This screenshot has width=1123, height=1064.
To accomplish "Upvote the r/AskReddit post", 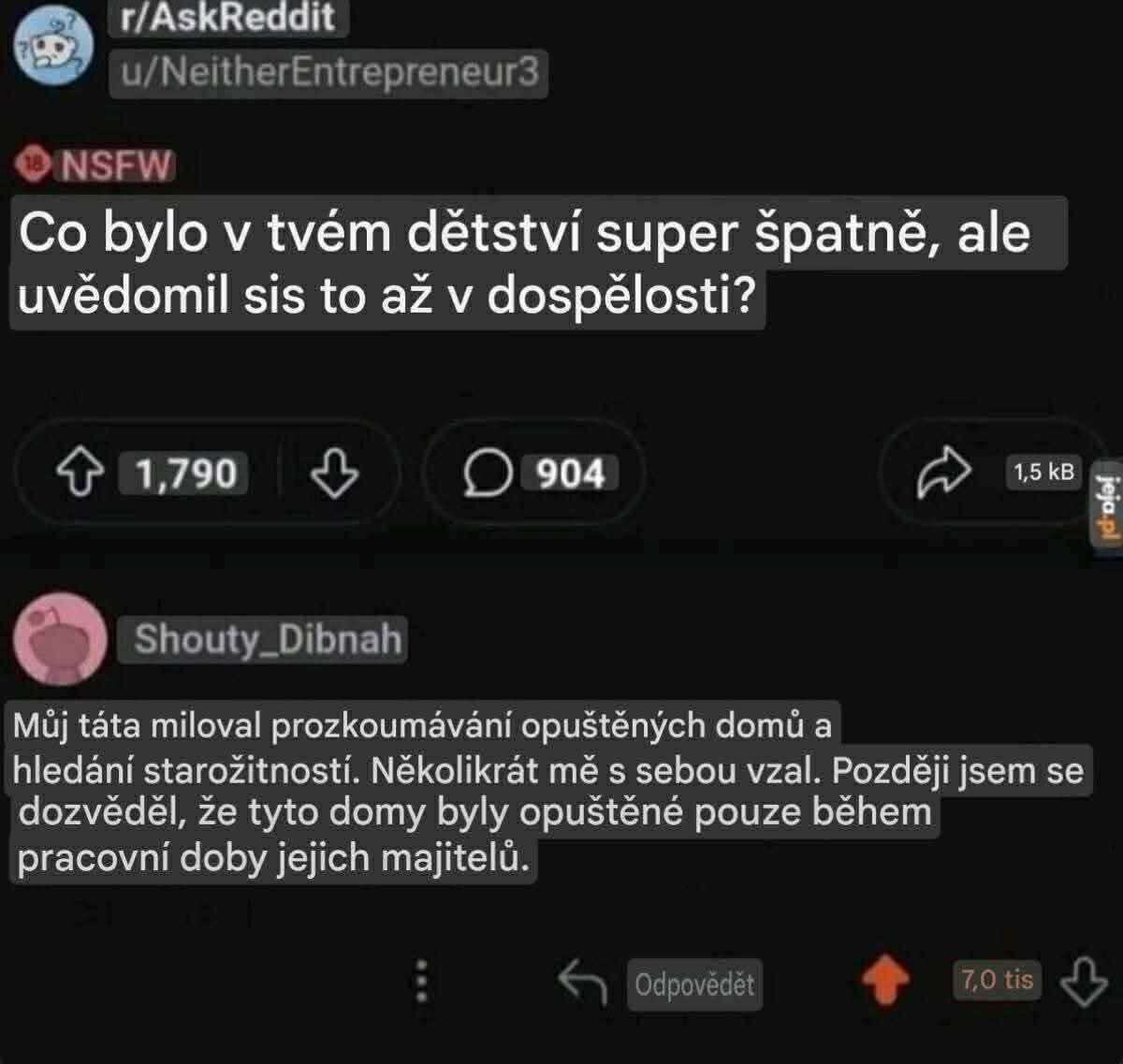I will click(82, 474).
